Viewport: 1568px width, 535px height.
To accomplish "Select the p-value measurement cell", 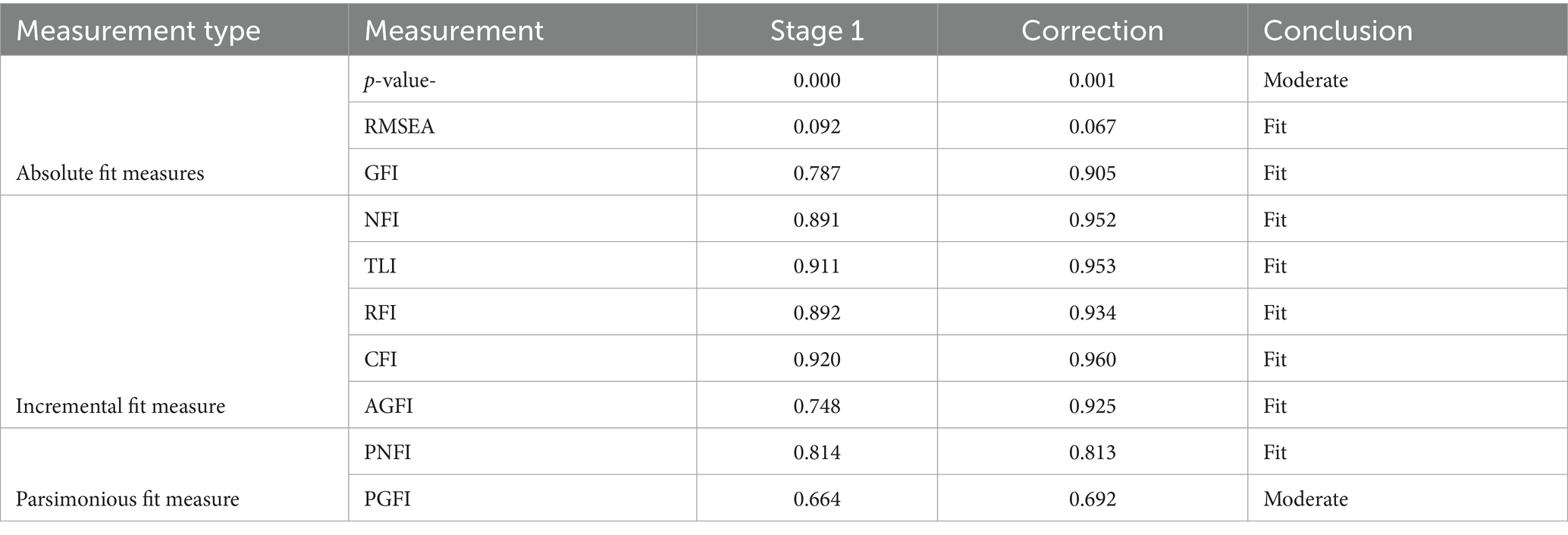I will (400, 80).
